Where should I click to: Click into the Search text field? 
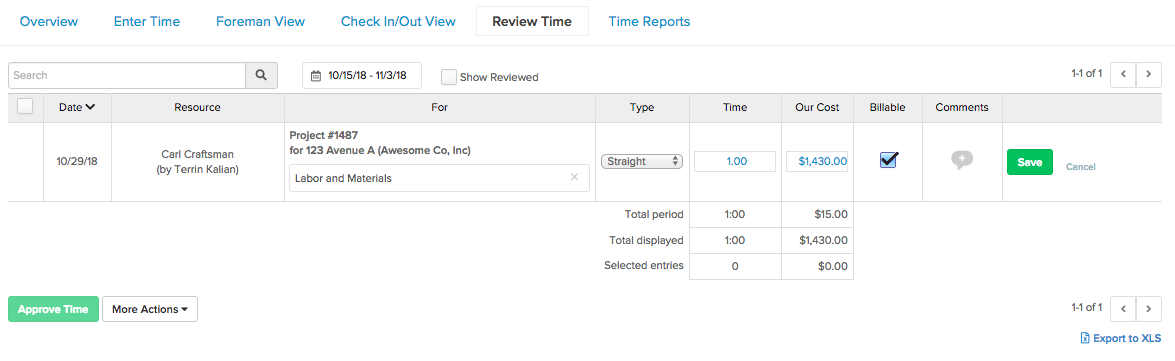127,76
